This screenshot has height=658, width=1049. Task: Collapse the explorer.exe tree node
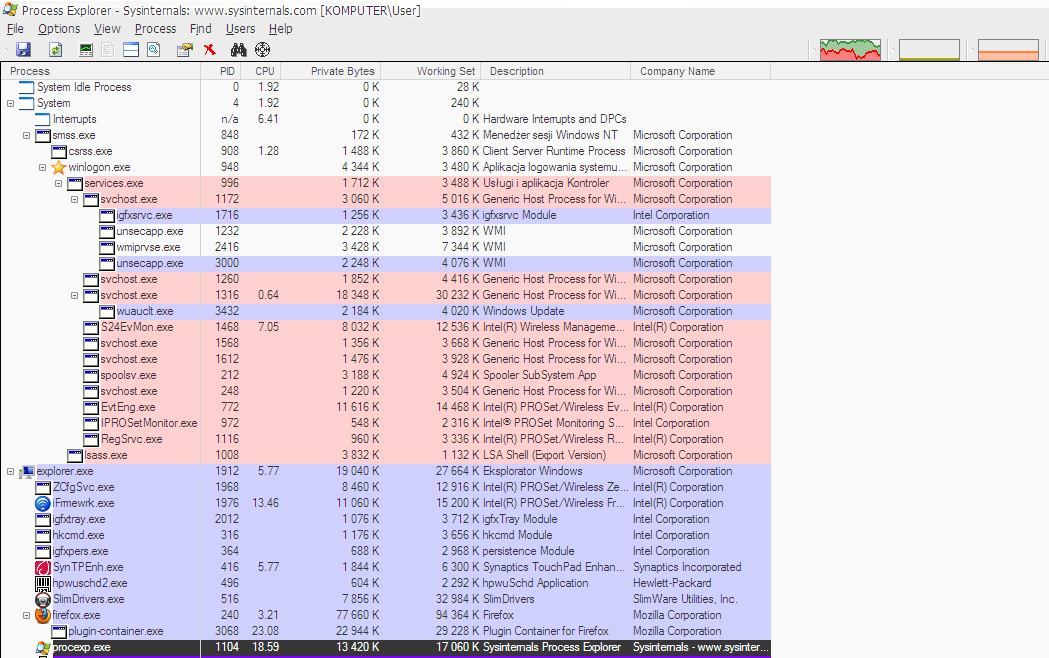coord(11,472)
